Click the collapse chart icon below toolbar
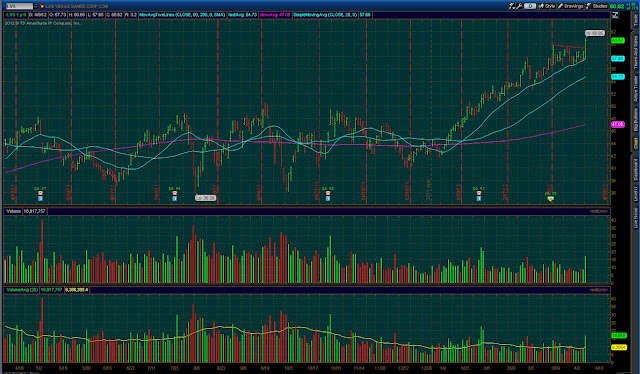This screenshot has height=374, width=640. coord(615,15)
